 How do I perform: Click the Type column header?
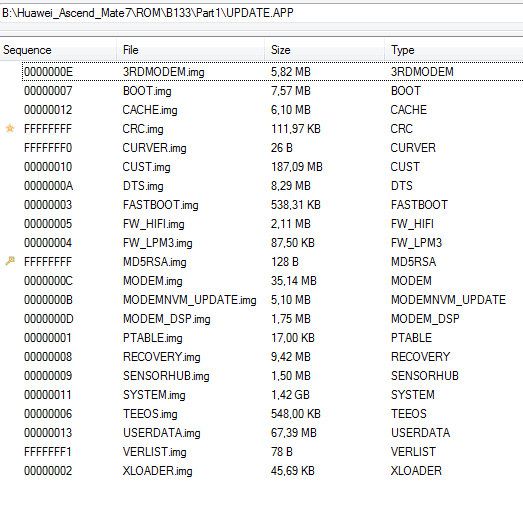pos(454,50)
